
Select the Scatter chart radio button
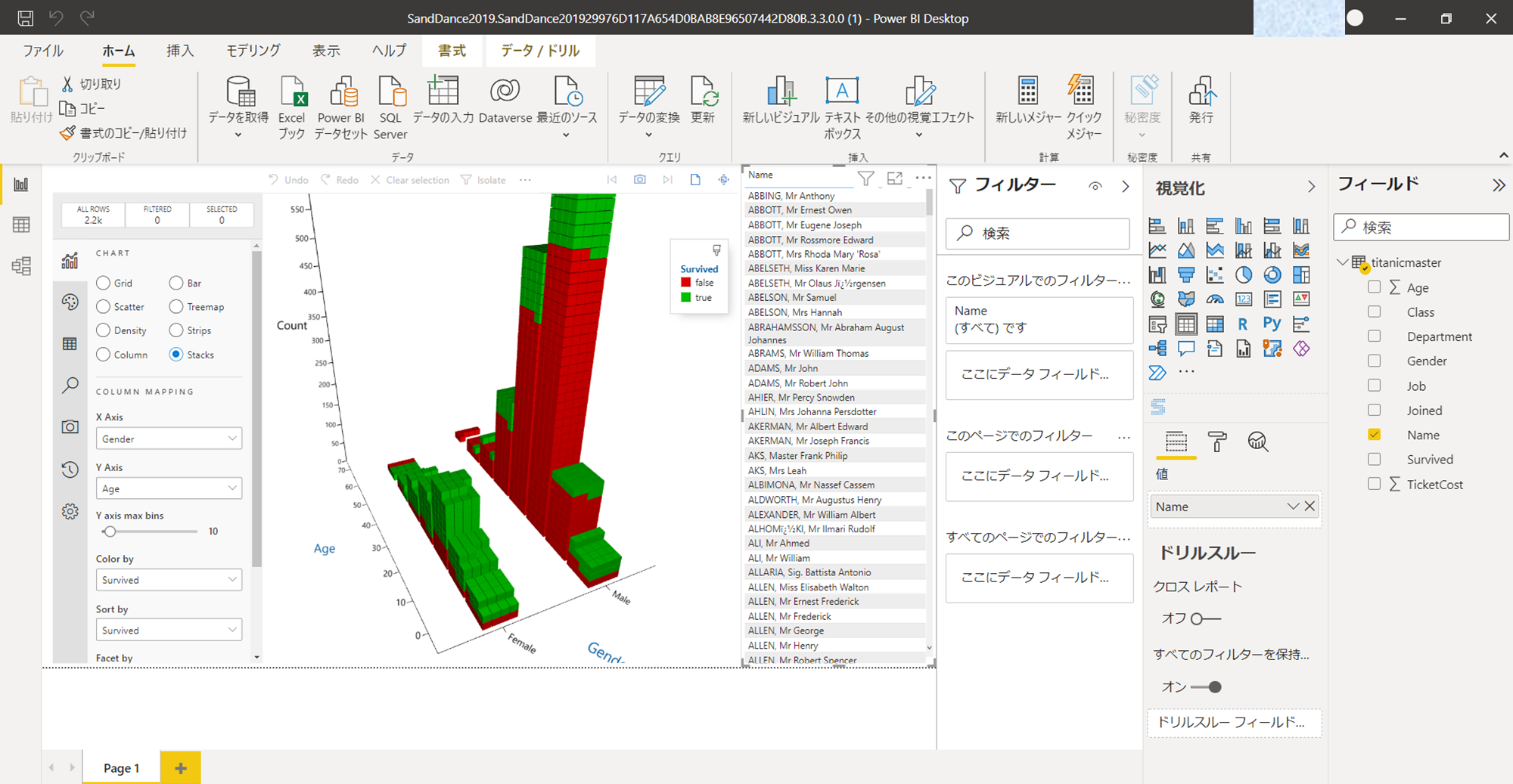coord(104,306)
